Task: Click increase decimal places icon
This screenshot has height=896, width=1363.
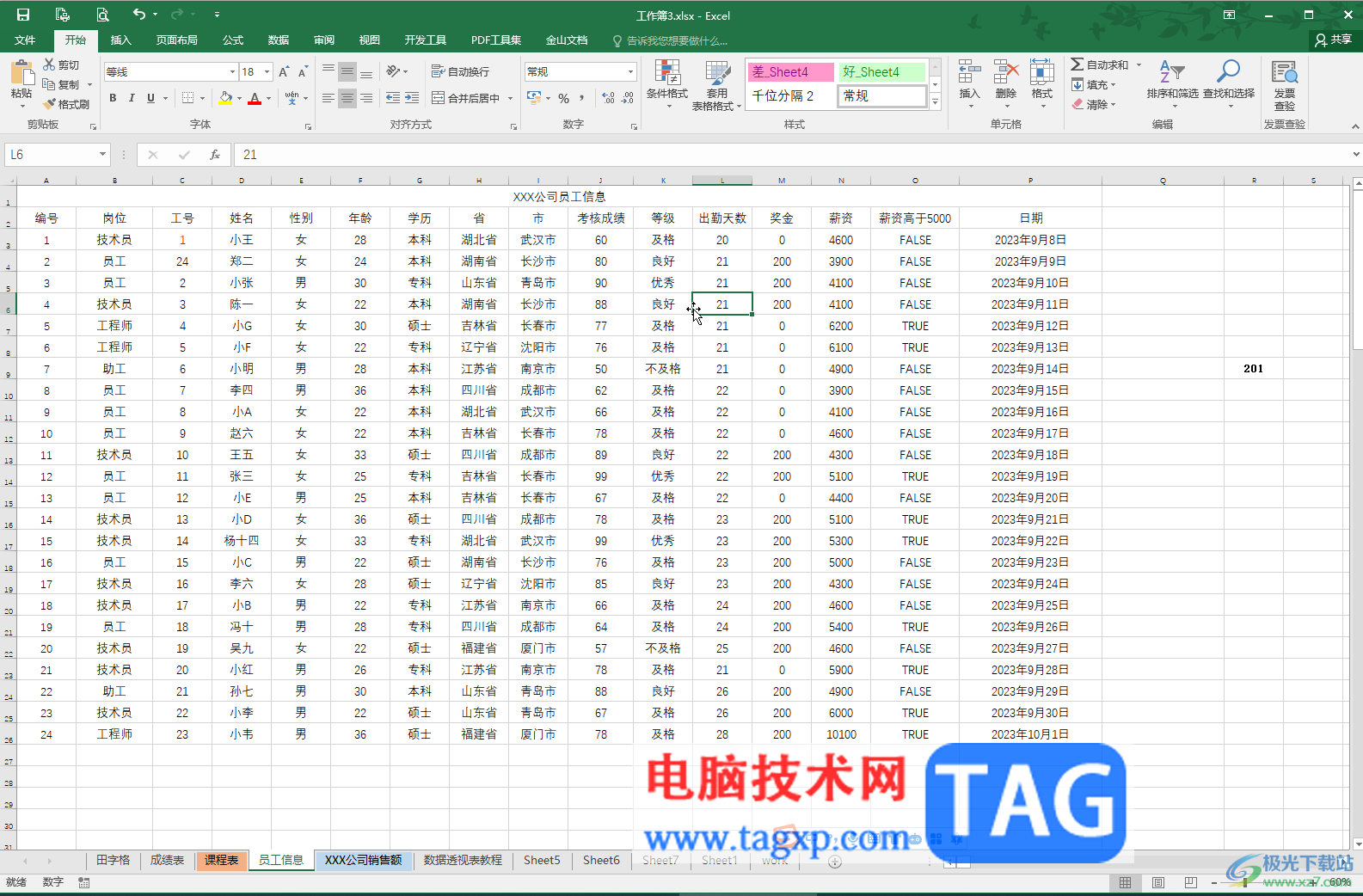Action: tap(609, 98)
